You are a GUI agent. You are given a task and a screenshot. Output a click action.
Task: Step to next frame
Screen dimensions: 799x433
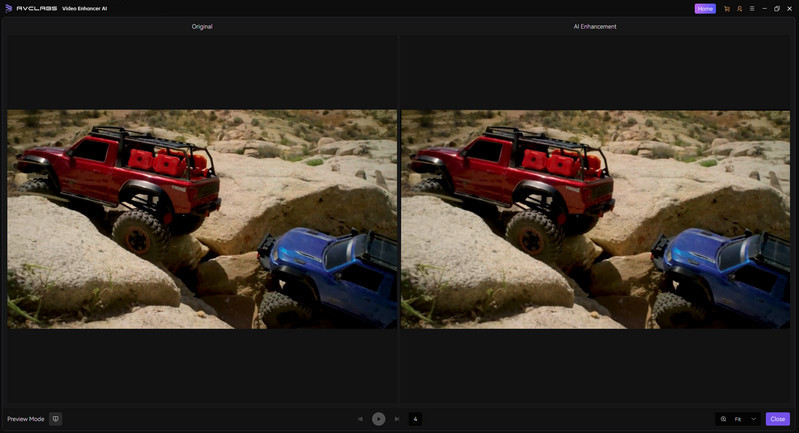(396, 419)
